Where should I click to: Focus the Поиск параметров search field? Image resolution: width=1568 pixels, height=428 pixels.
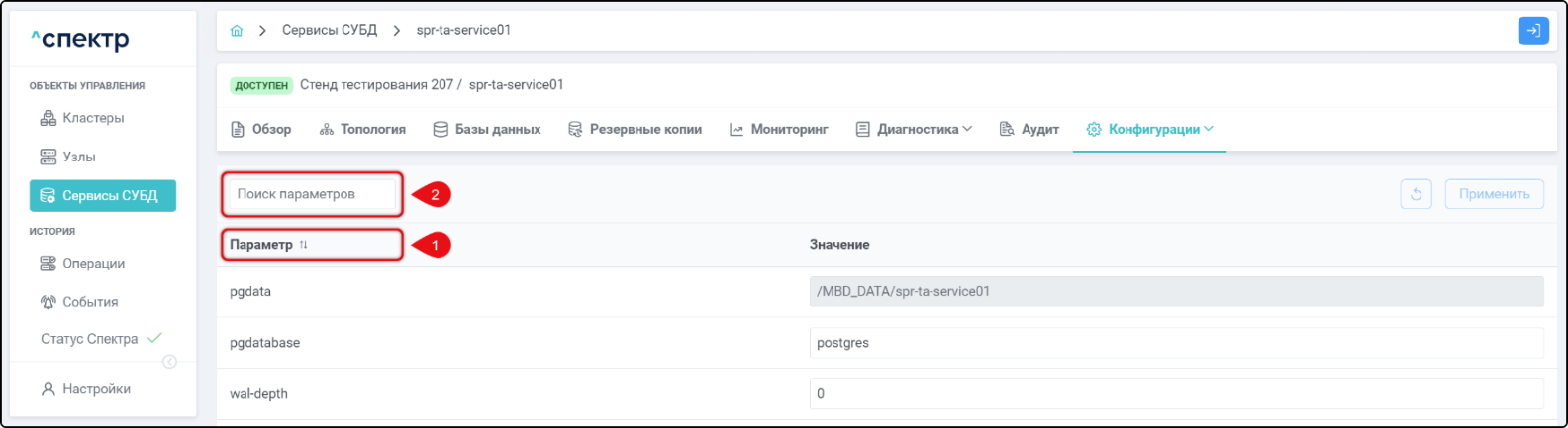[312, 194]
